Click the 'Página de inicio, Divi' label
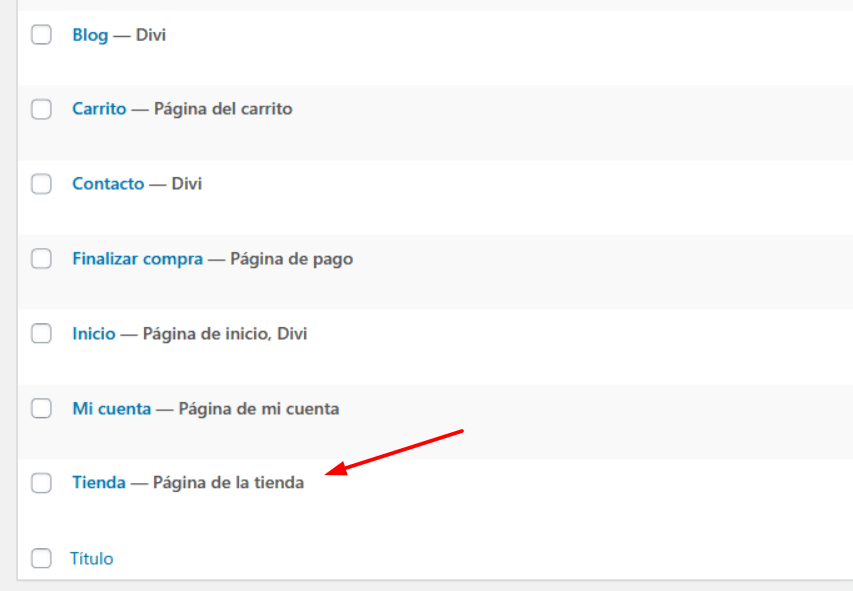 225,334
